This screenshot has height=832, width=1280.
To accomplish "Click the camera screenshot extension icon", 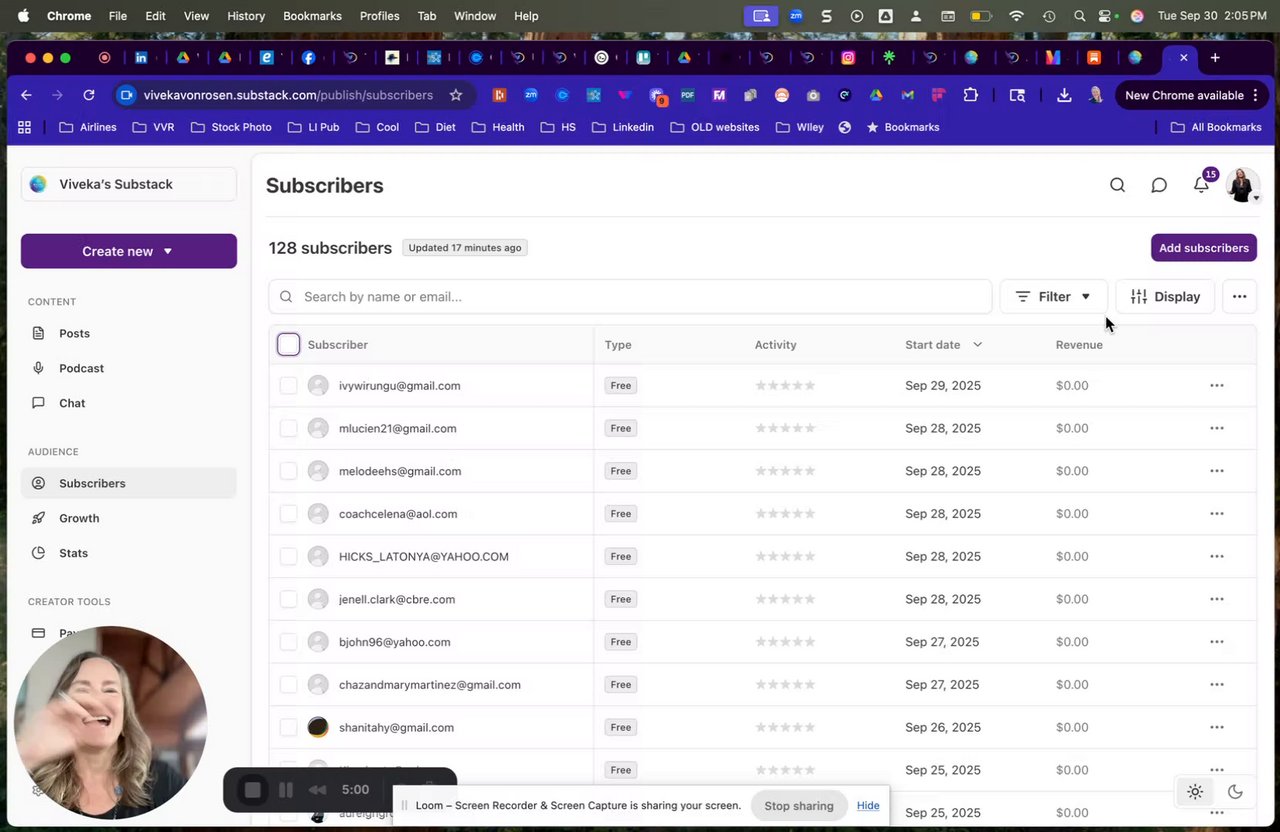I will point(813,95).
